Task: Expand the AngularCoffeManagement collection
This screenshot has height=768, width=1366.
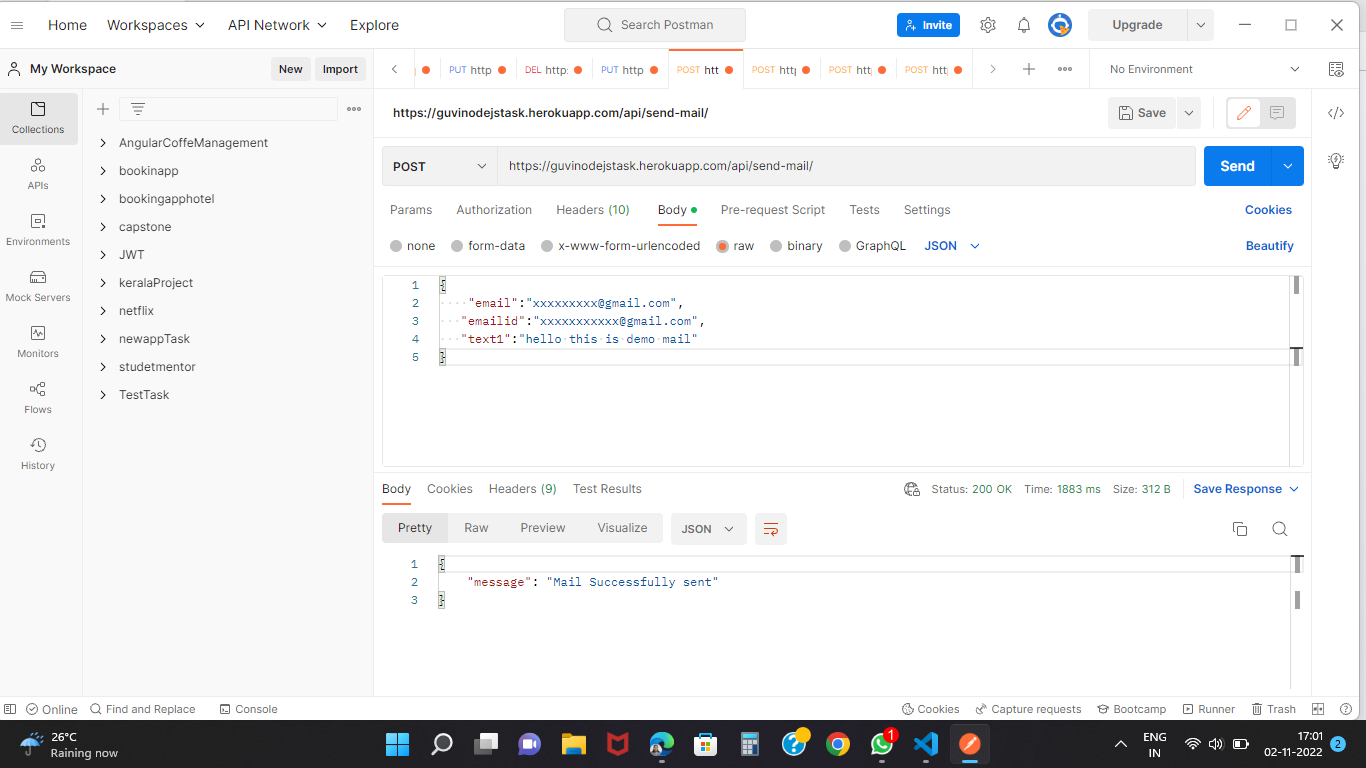Action: (x=103, y=143)
